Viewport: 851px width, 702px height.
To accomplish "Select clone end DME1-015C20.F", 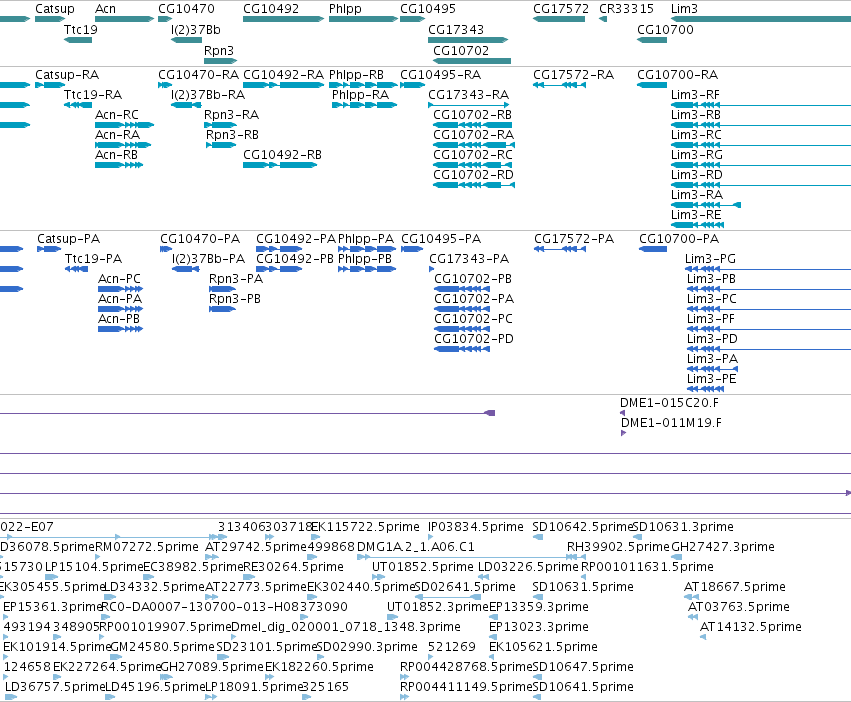I will pyautogui.click(x=623, y=413).
